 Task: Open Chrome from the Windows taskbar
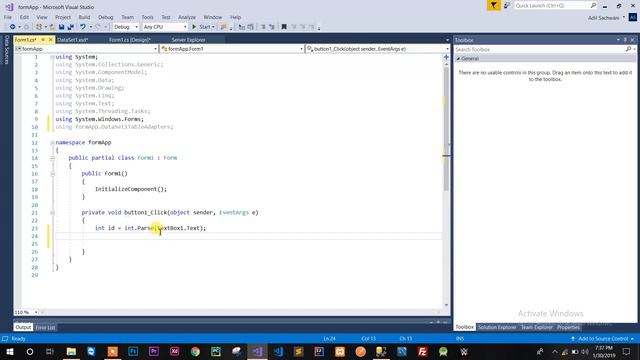195,351
